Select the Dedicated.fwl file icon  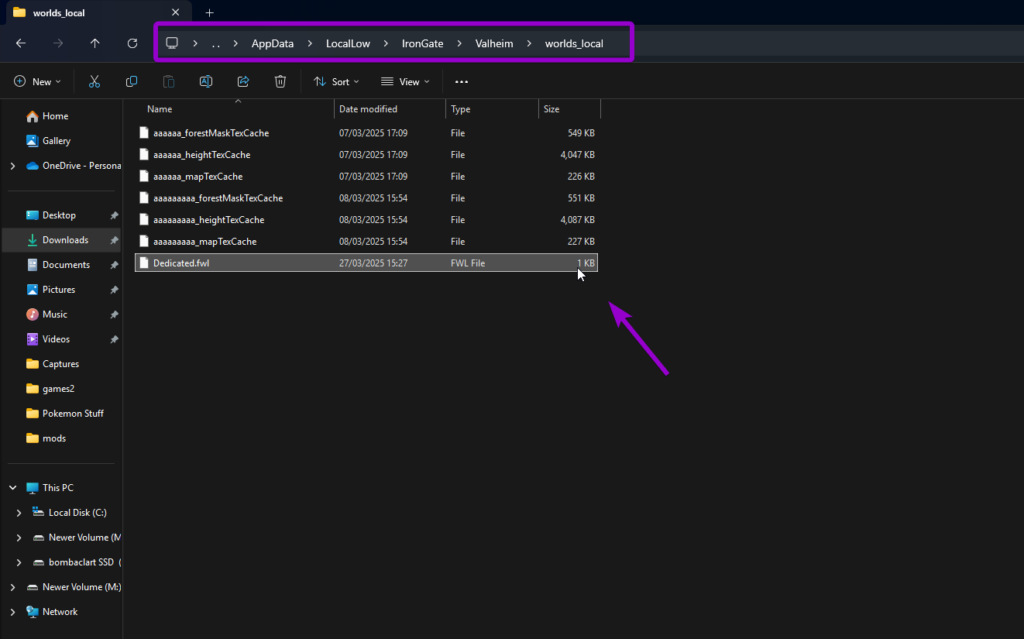point(144,263)
